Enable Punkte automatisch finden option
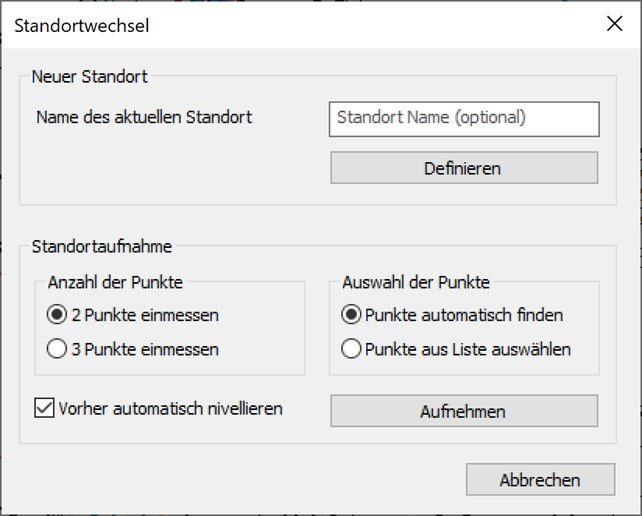The height and width of the screenshot is (516, 642). pos(351,315)
